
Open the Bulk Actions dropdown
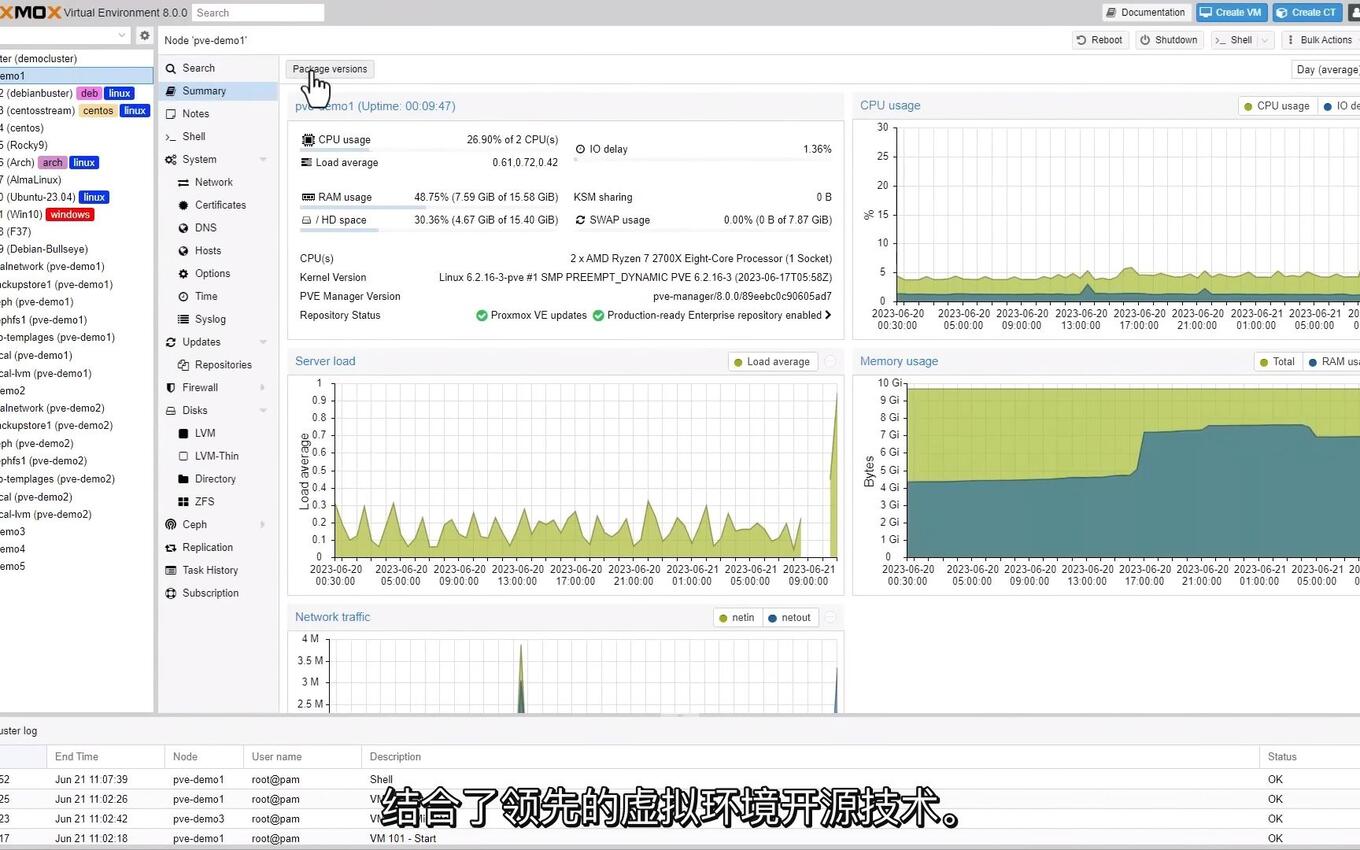click(x=1319, y=40)
